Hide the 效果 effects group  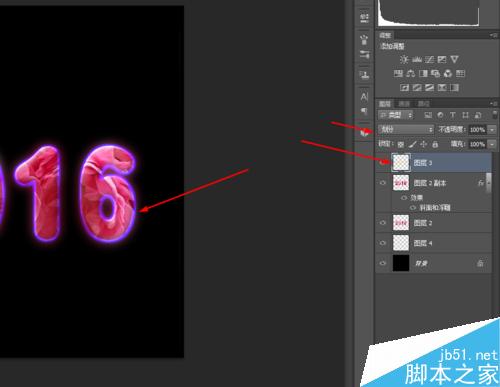click(x=404, y=198)
